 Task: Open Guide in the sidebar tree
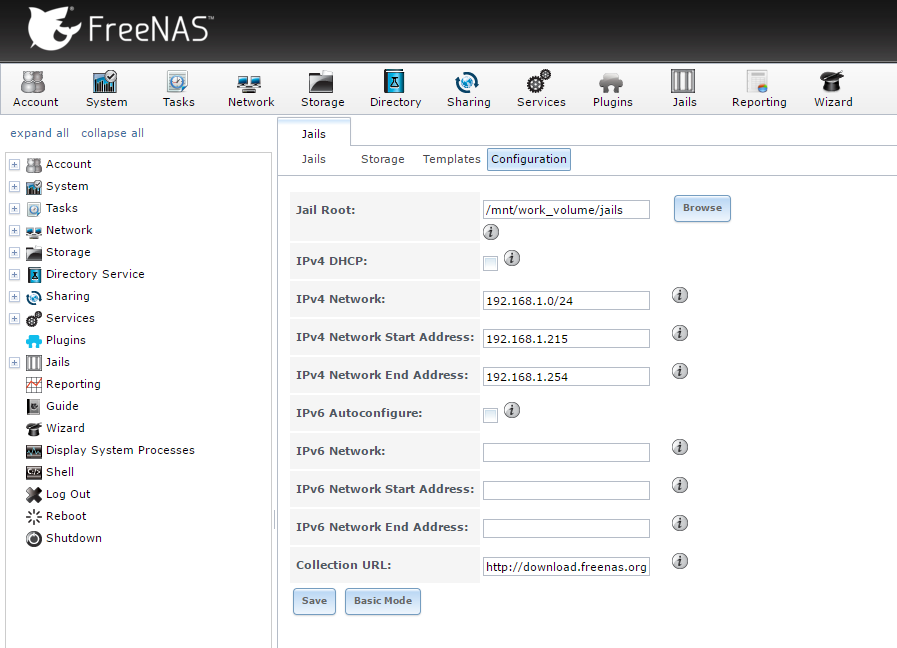(53, 406)
